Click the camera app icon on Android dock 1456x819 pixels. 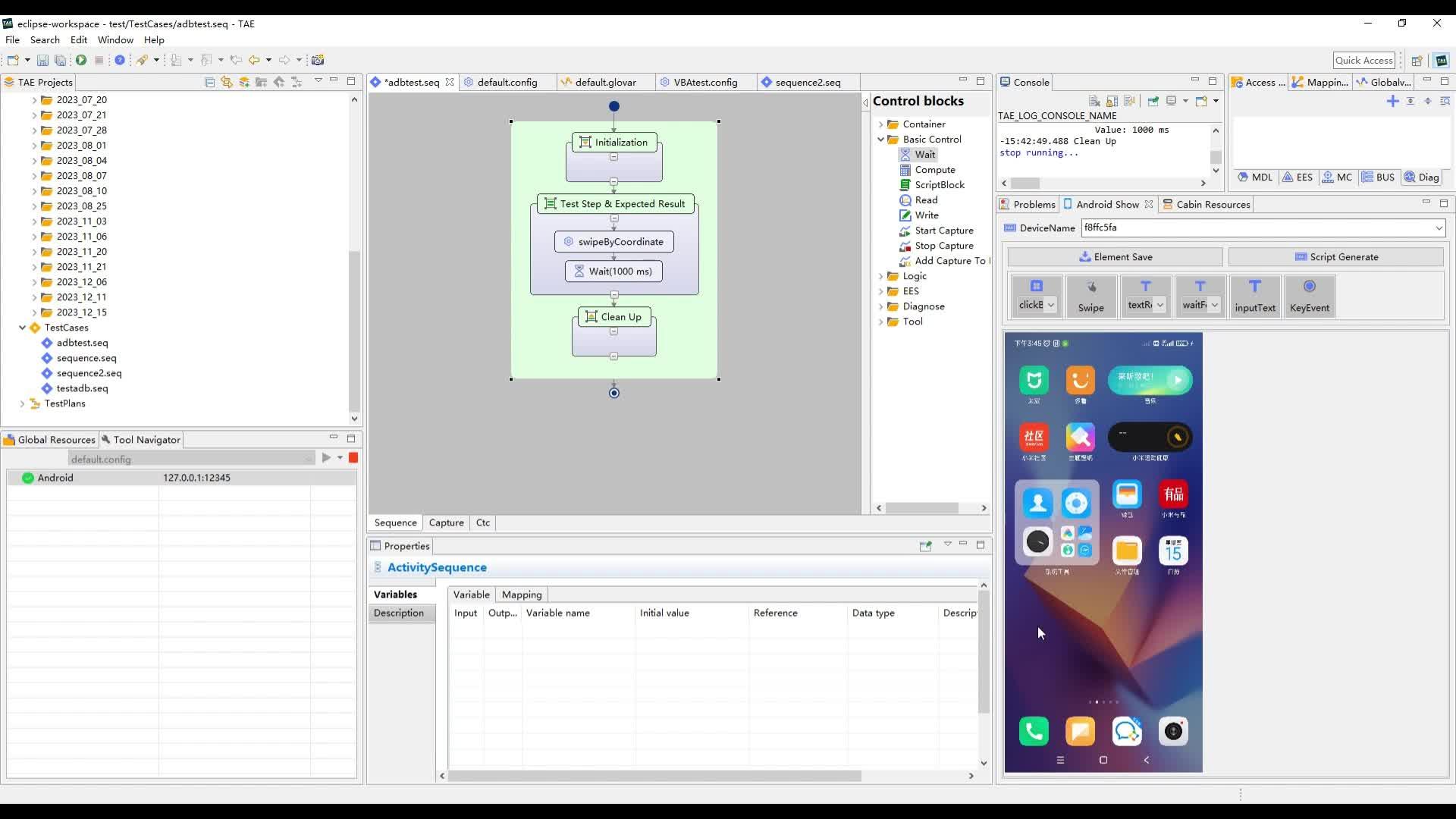[x=1173, y=731]
